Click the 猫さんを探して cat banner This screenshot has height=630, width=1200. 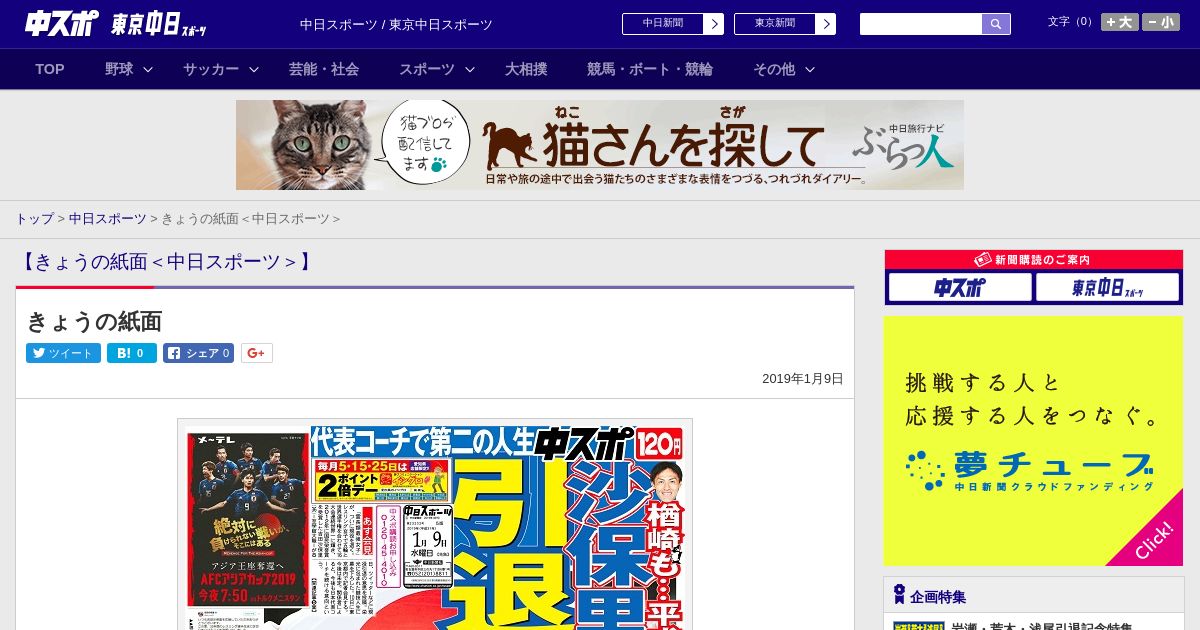(600, 145)
